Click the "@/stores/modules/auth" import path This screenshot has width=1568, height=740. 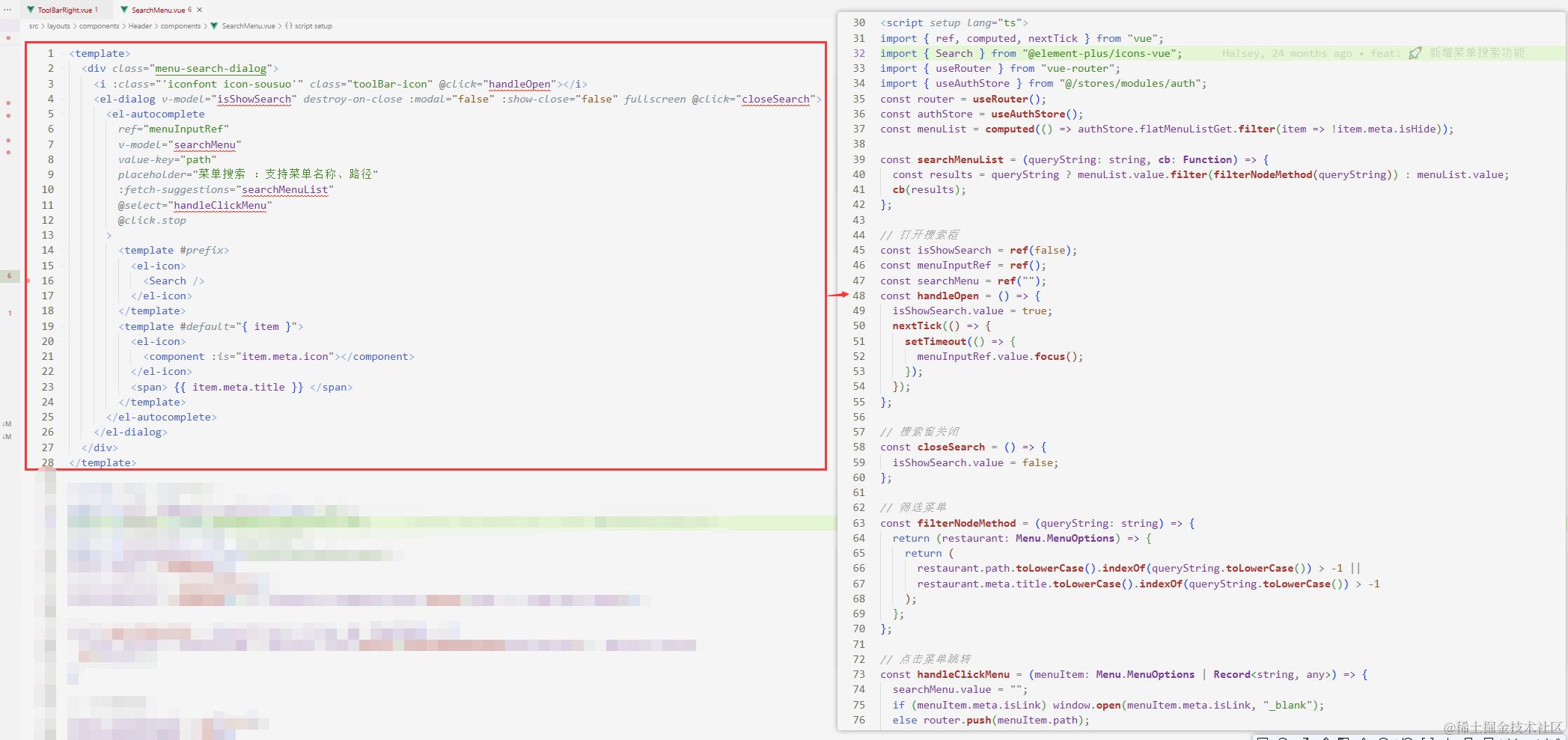click(1130, 84)
